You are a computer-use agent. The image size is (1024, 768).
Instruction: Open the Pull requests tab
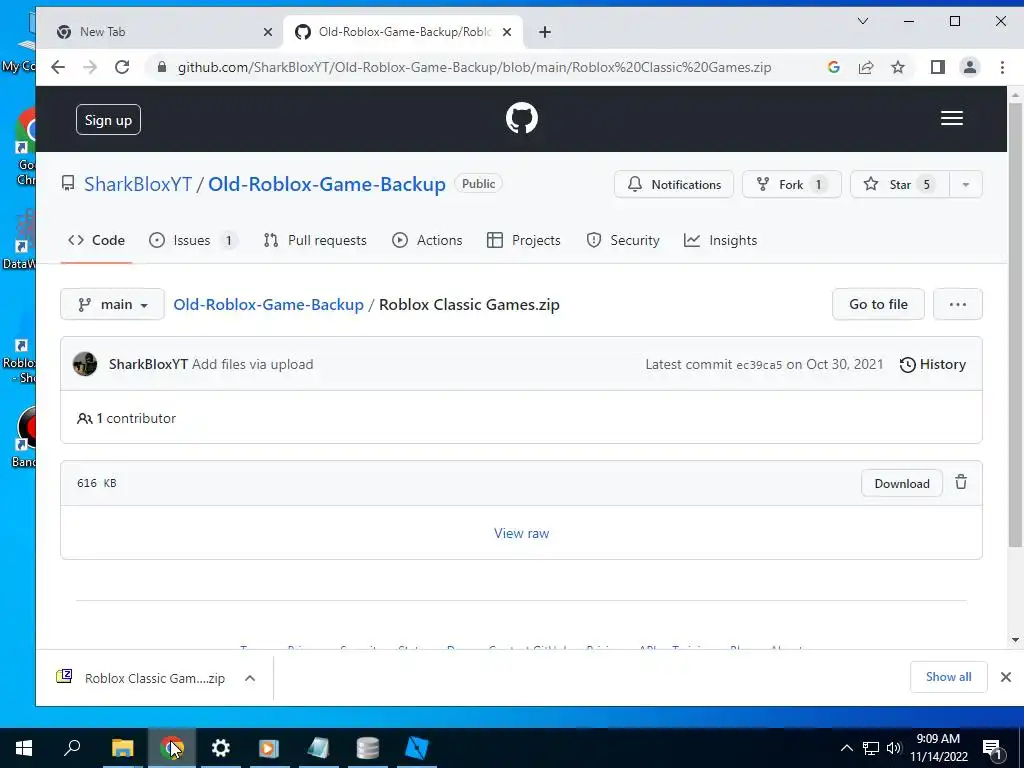click(315, 240)
